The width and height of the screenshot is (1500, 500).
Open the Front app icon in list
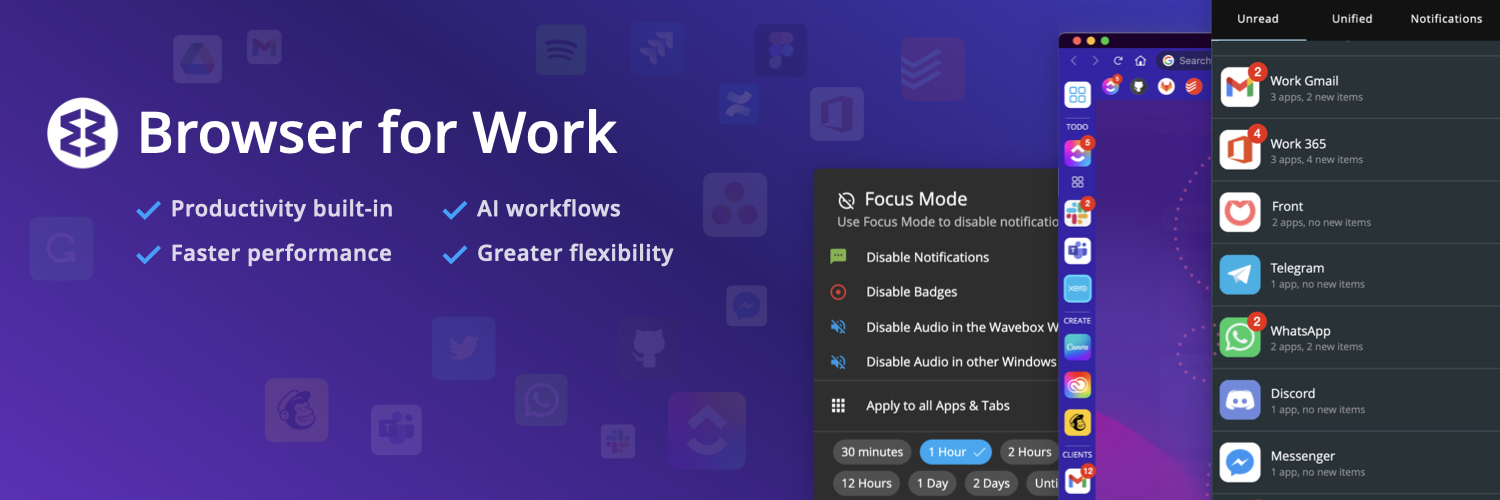1240,212
